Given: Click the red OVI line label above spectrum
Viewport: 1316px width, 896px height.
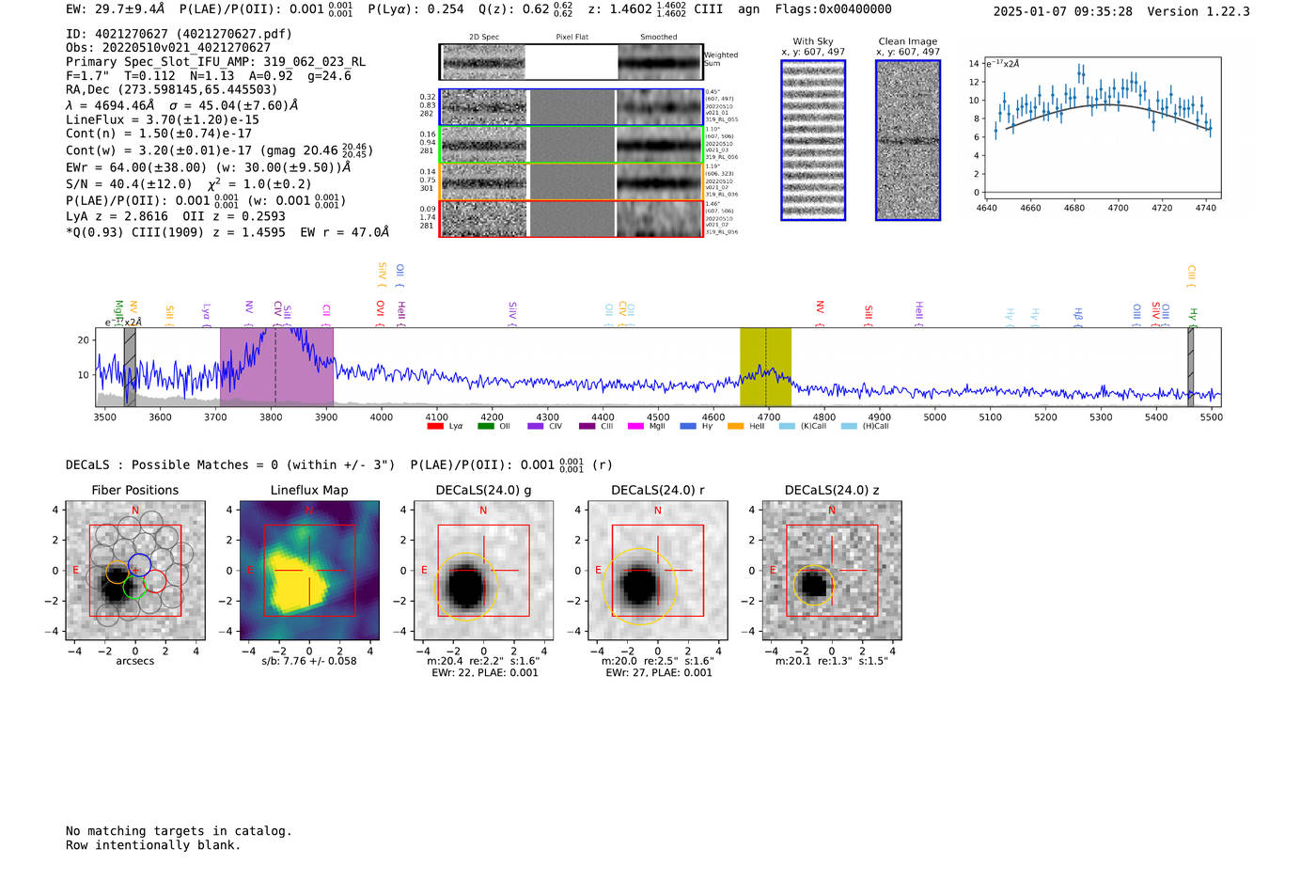Looking at the screenshot, I should pos(380,311).
